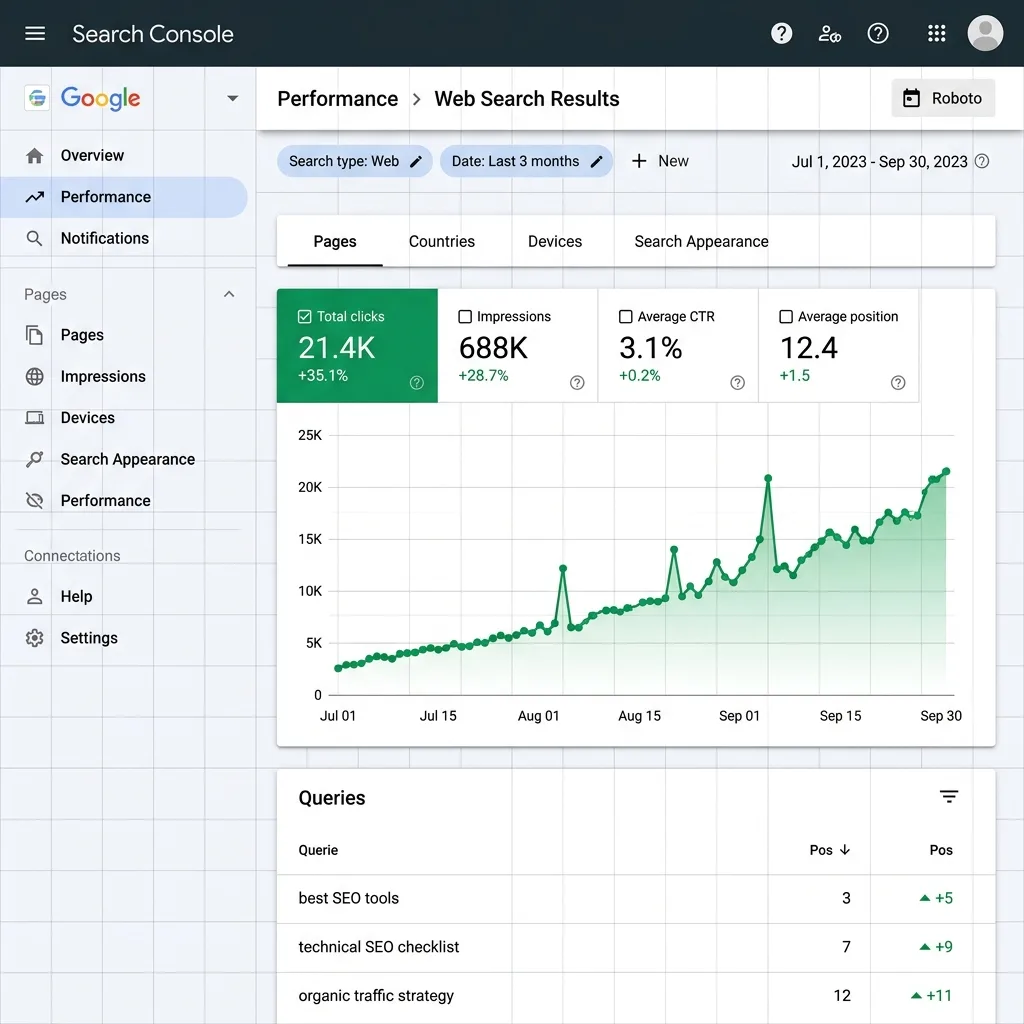This screenshot has height=1024, width=1024.
Task: Click the 21.4K total clicks value
Action: [x=336, y=348]
